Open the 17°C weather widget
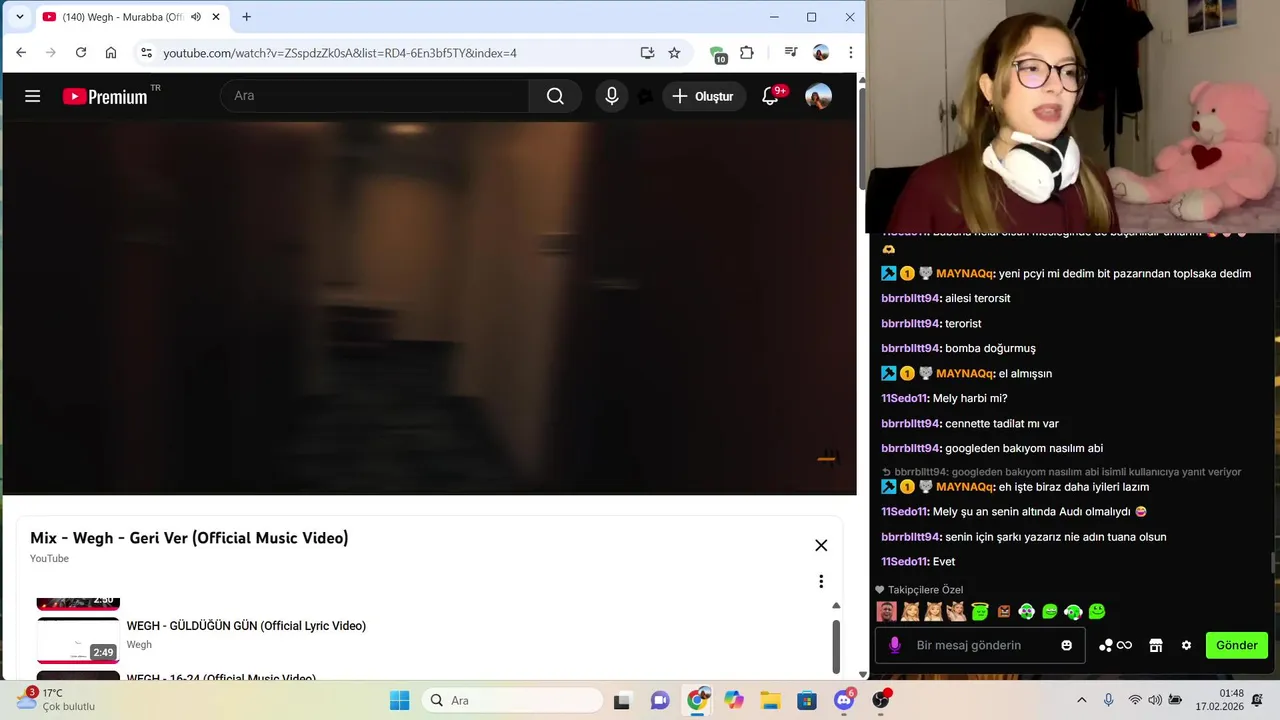Screen dimensions: 1280x720 [56, 700]
